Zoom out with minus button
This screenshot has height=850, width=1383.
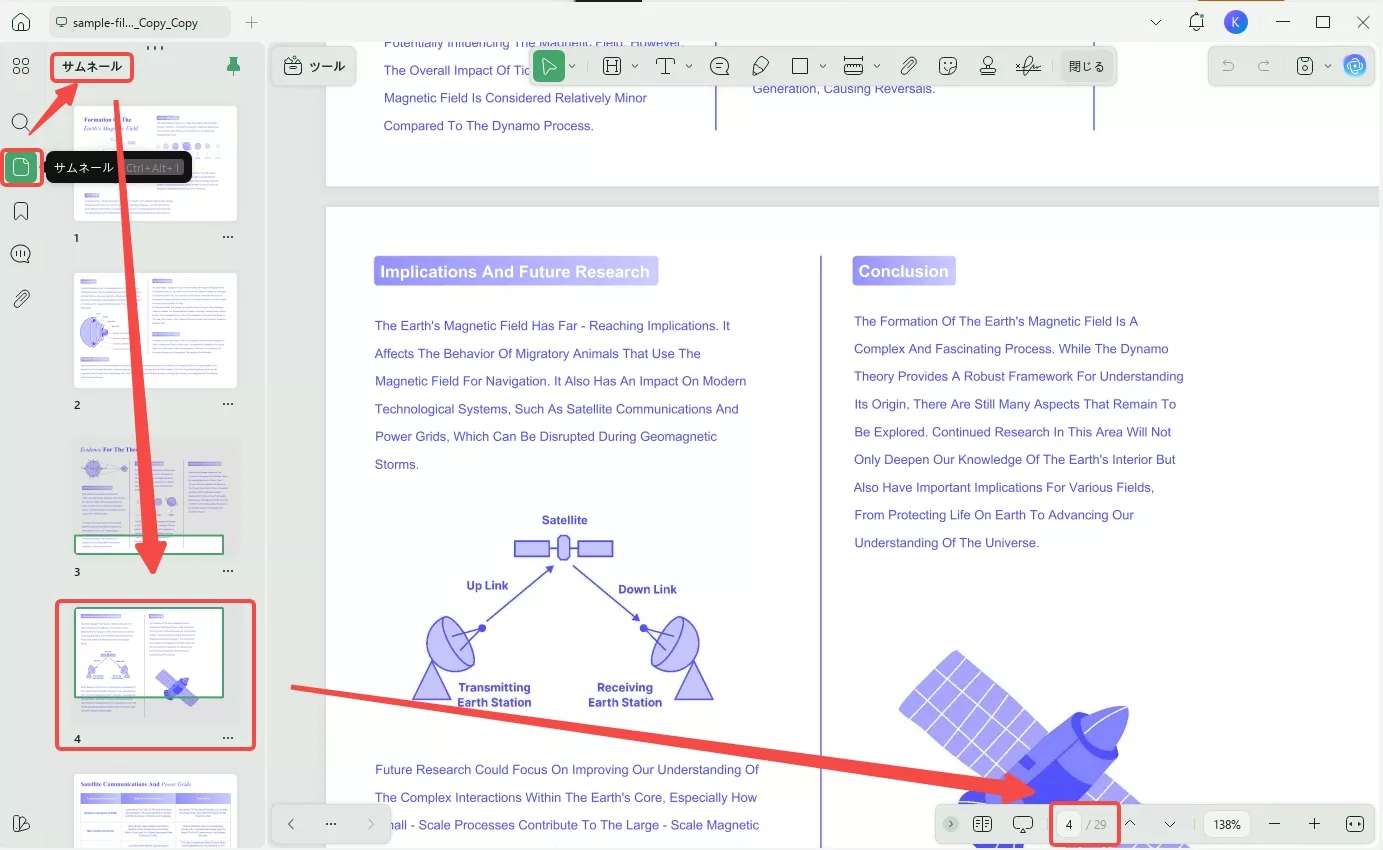[1274, 824]
